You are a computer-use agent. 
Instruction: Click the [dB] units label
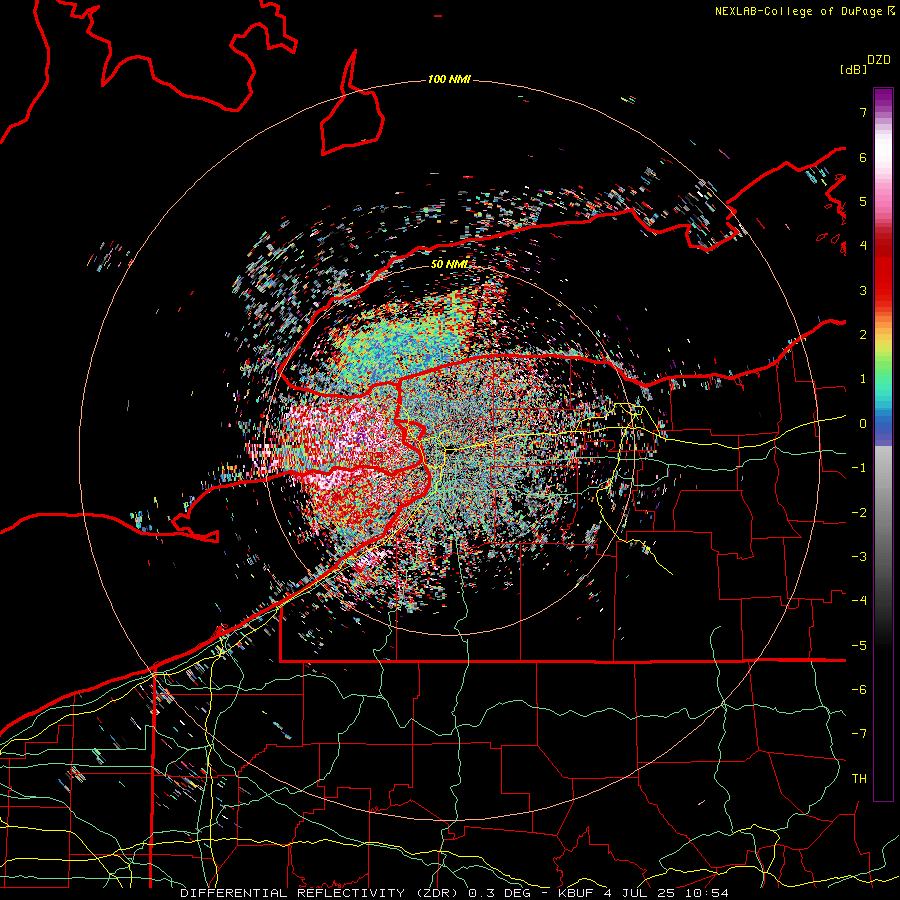click(x=854, y=69)
